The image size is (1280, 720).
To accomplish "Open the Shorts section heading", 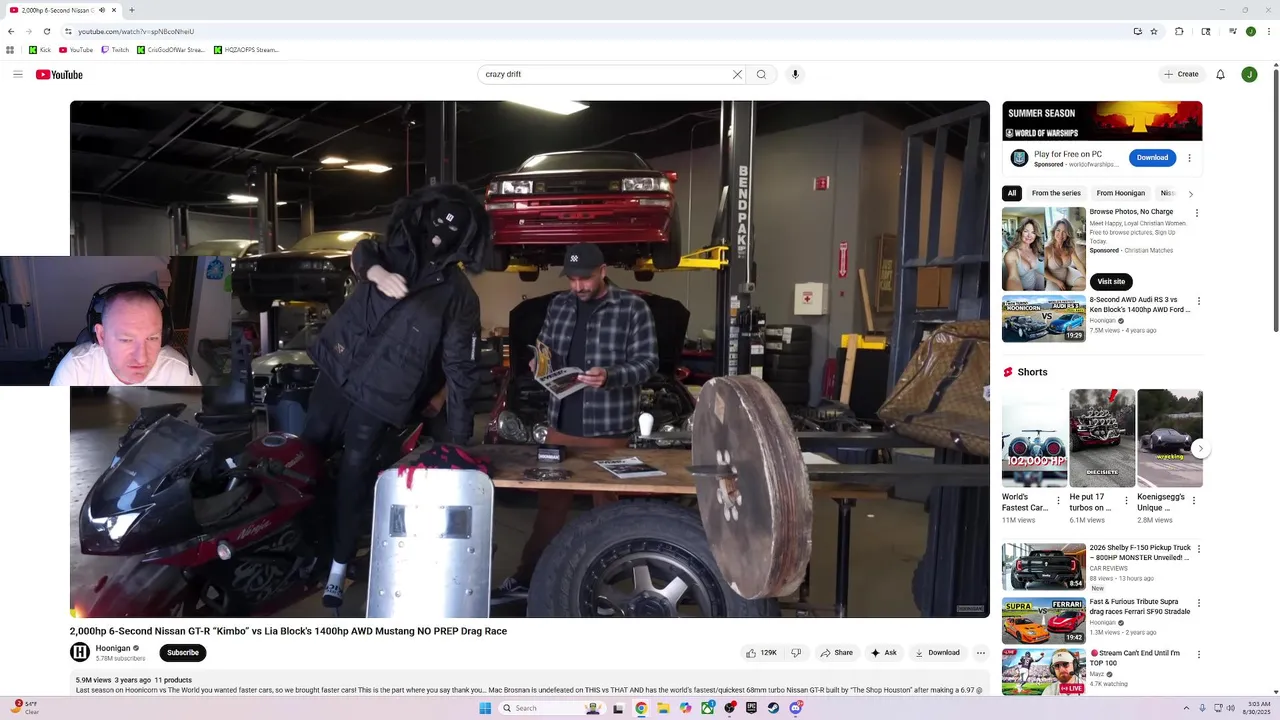I will point(1032,372).
